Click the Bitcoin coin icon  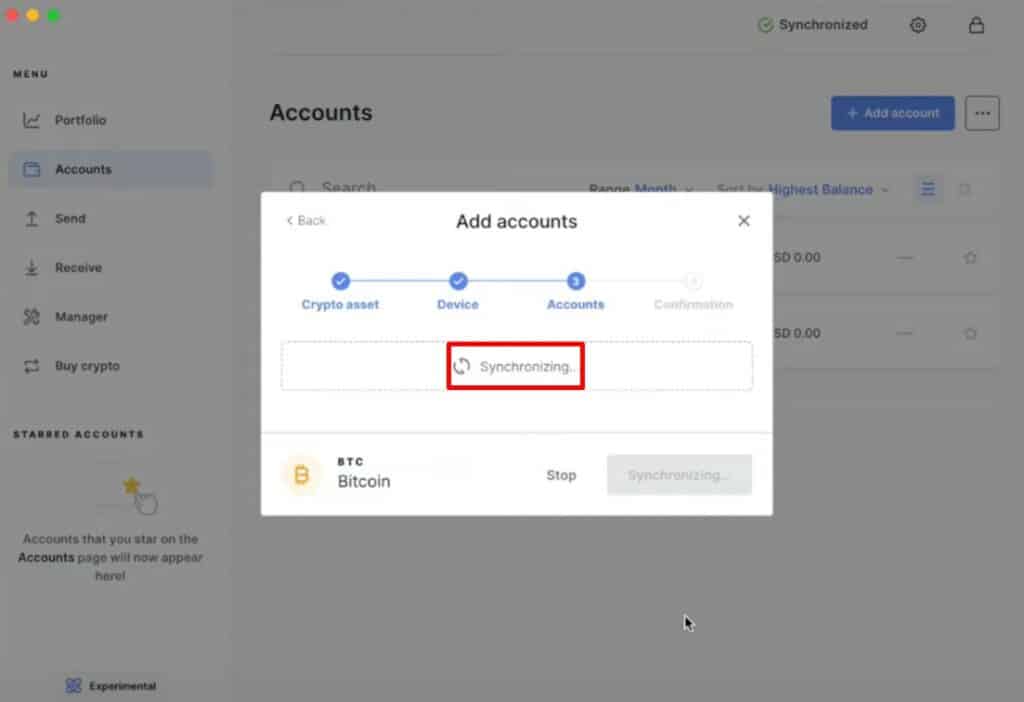click(x=301, y=475)
